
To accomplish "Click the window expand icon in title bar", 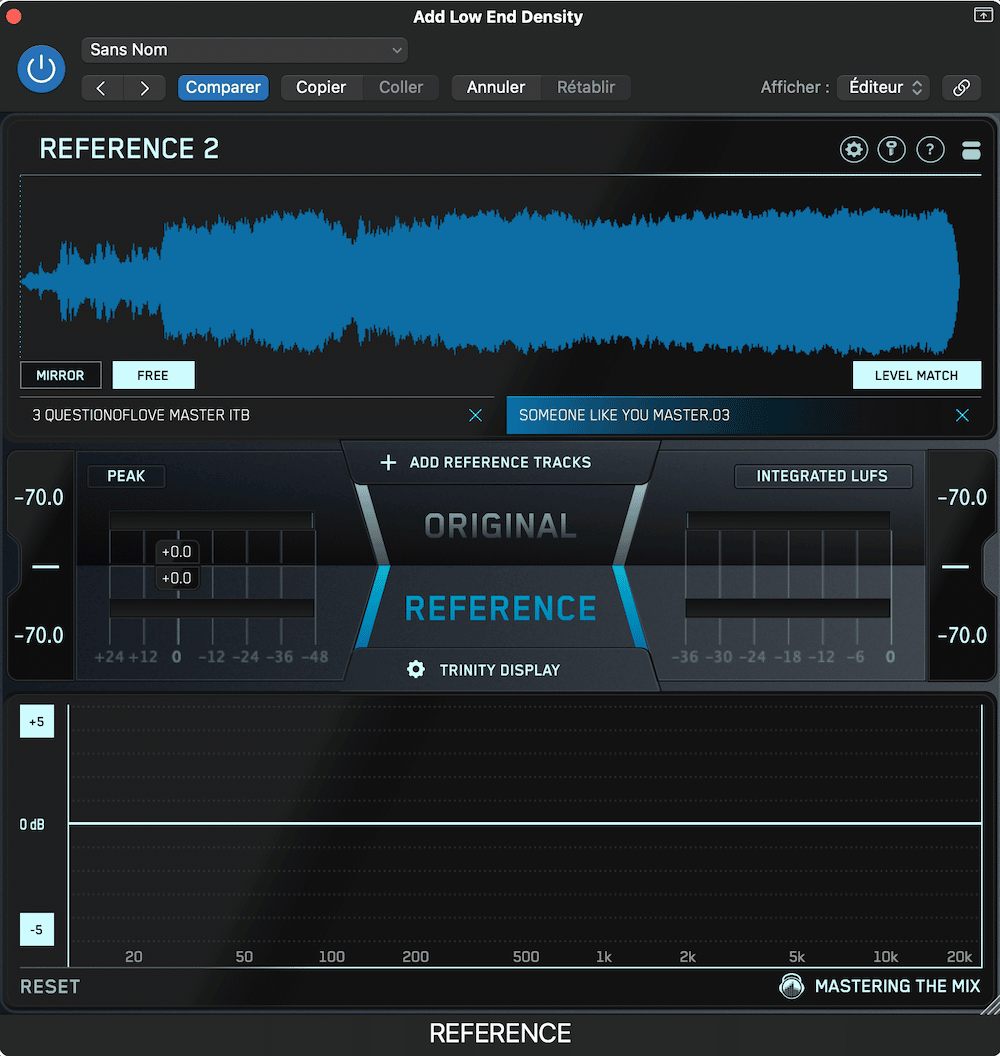I will (983, 15).
